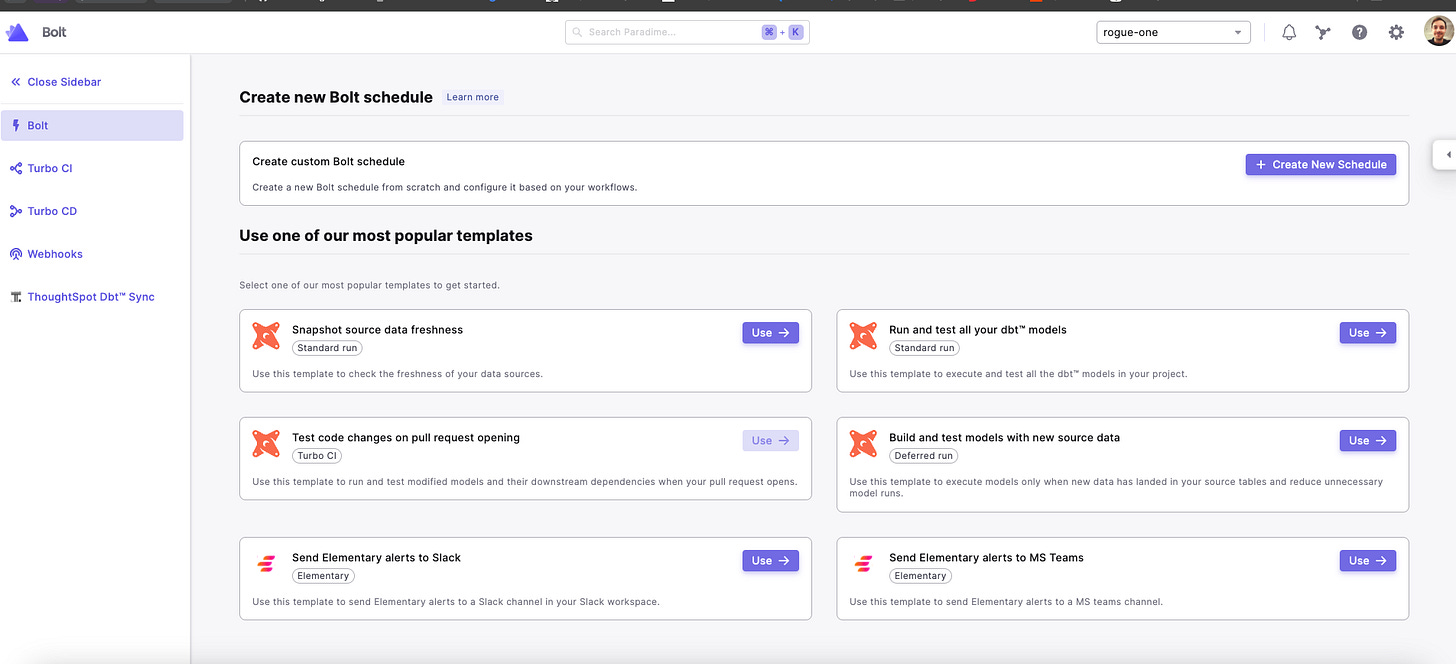Screen dimensions: 1456x664
Task: Click the Learn more link
Action: [x=473, y=97]
